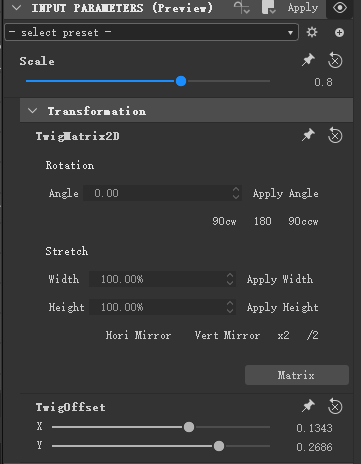Double the stretch with x2
The height and width of the screenshot is (464, 361).
283,335
